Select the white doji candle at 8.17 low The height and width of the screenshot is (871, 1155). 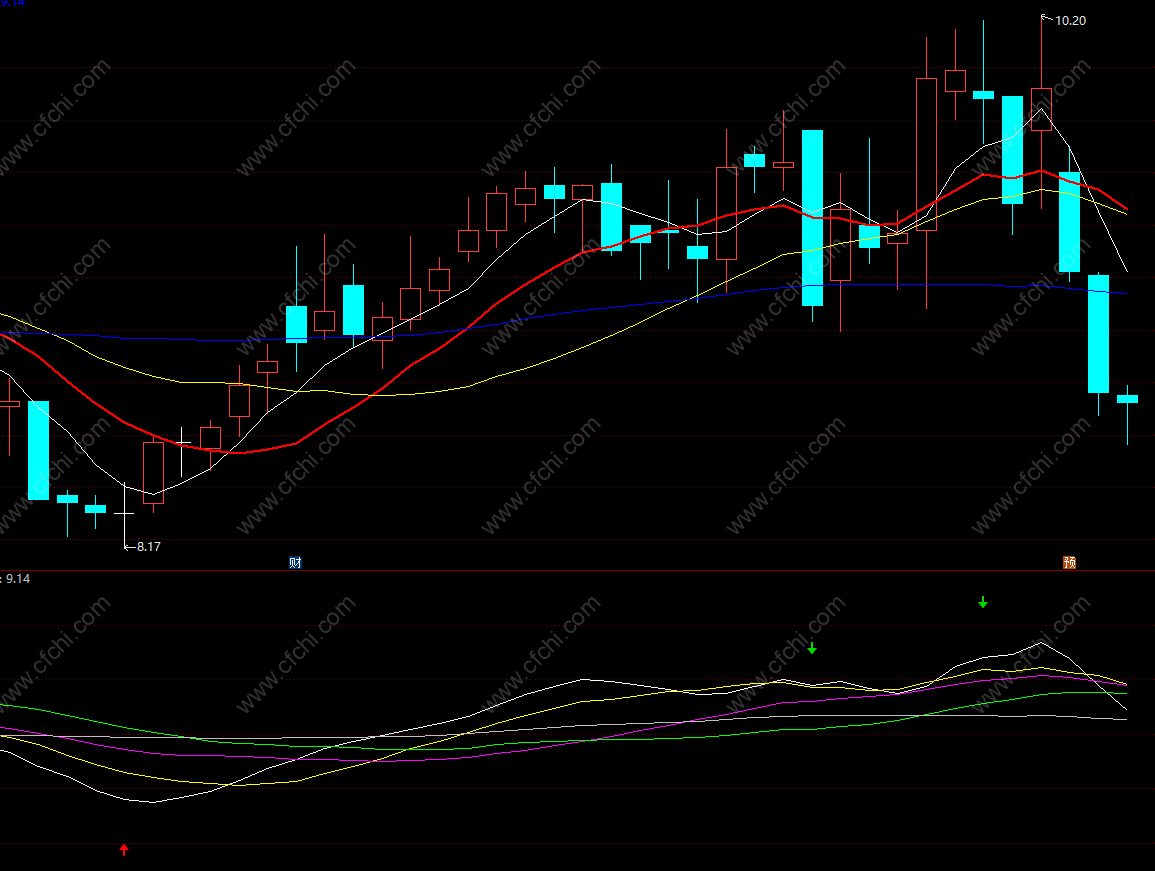tap(124, 515)
